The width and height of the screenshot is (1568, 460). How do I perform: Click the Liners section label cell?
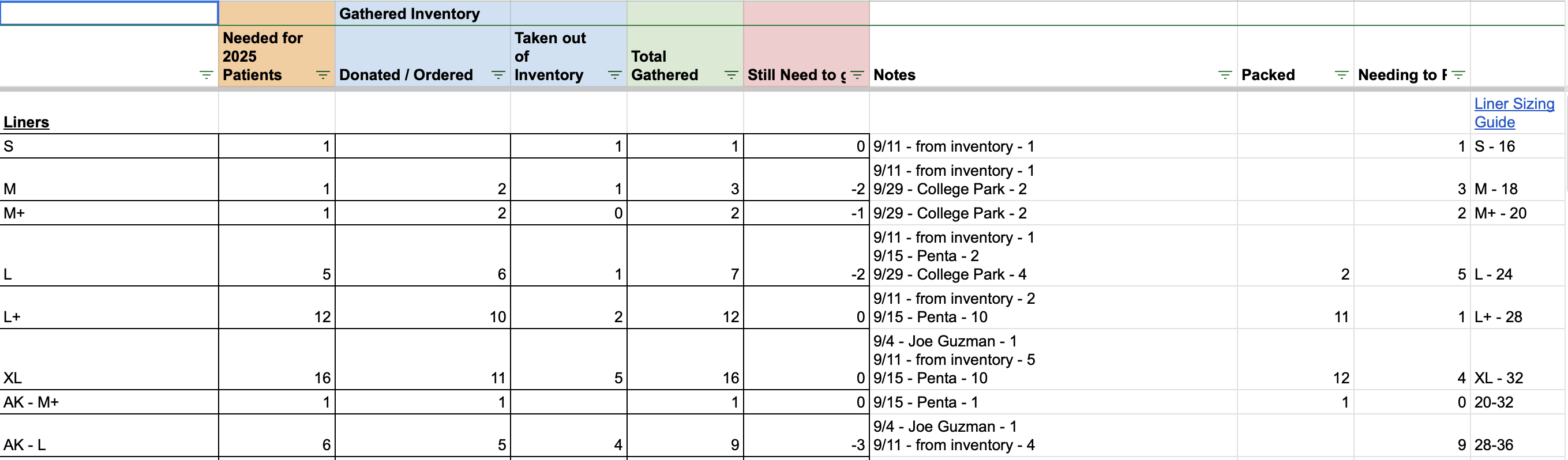pyautogui.click(x=26, y=122)
